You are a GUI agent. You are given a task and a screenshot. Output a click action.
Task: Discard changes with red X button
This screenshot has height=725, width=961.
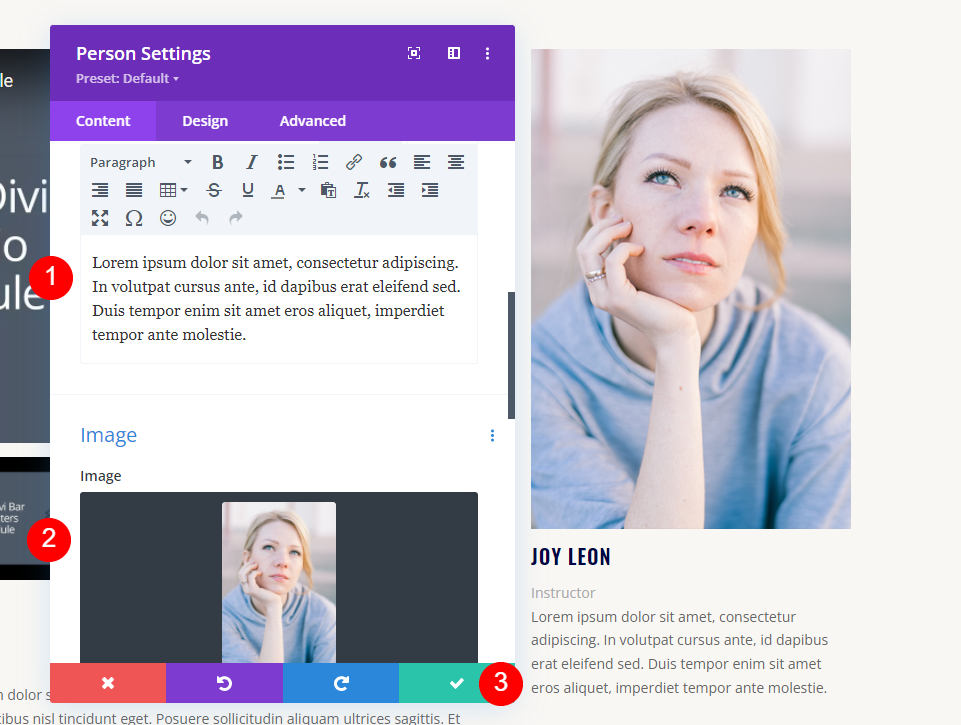click(x=108, y=683)
